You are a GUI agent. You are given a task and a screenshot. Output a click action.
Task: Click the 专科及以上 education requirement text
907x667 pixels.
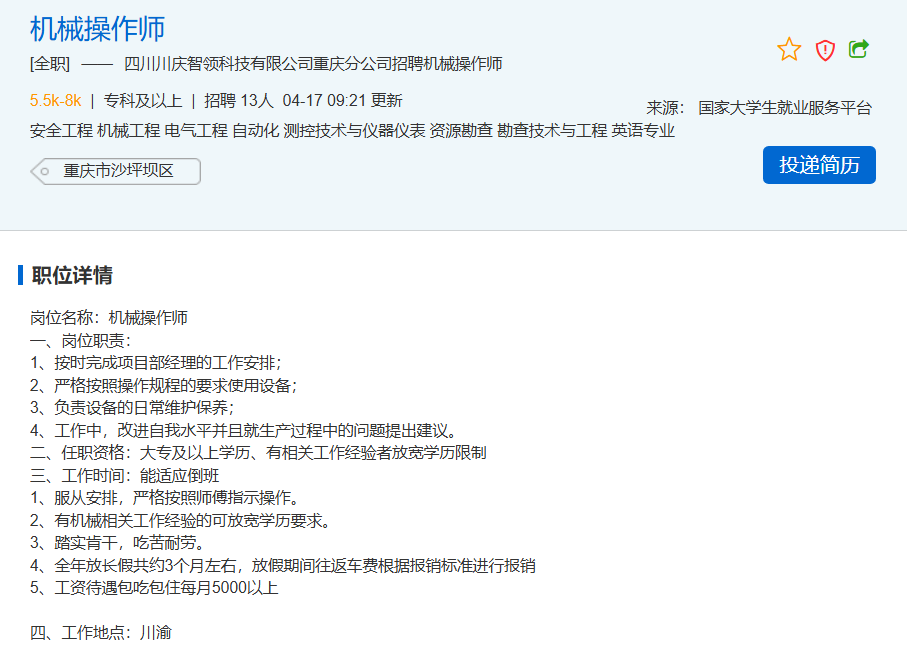click(143, 100)
